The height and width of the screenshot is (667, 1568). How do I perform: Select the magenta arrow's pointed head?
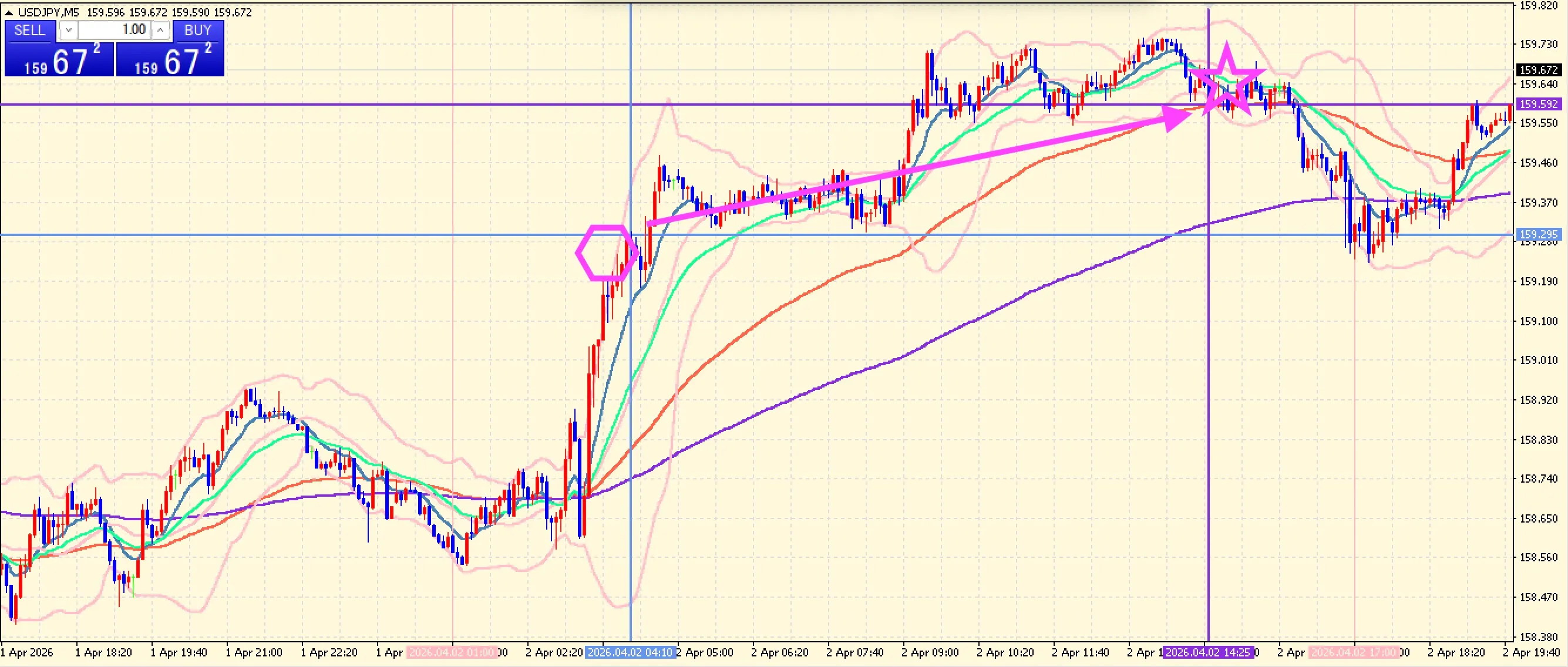[x=1175, y=118]
